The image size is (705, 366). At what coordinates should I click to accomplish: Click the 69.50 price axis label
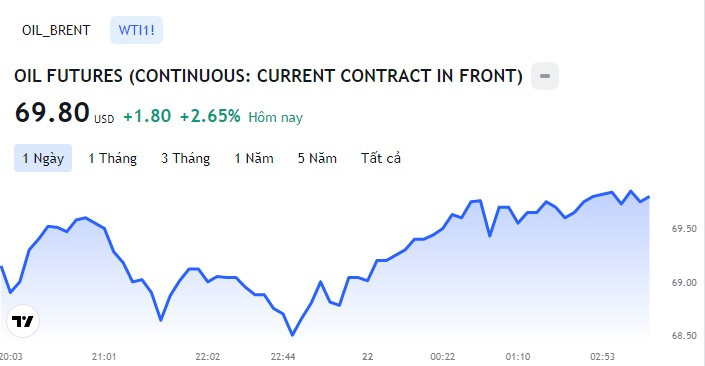pyautogui.click(x=684, y=229)
